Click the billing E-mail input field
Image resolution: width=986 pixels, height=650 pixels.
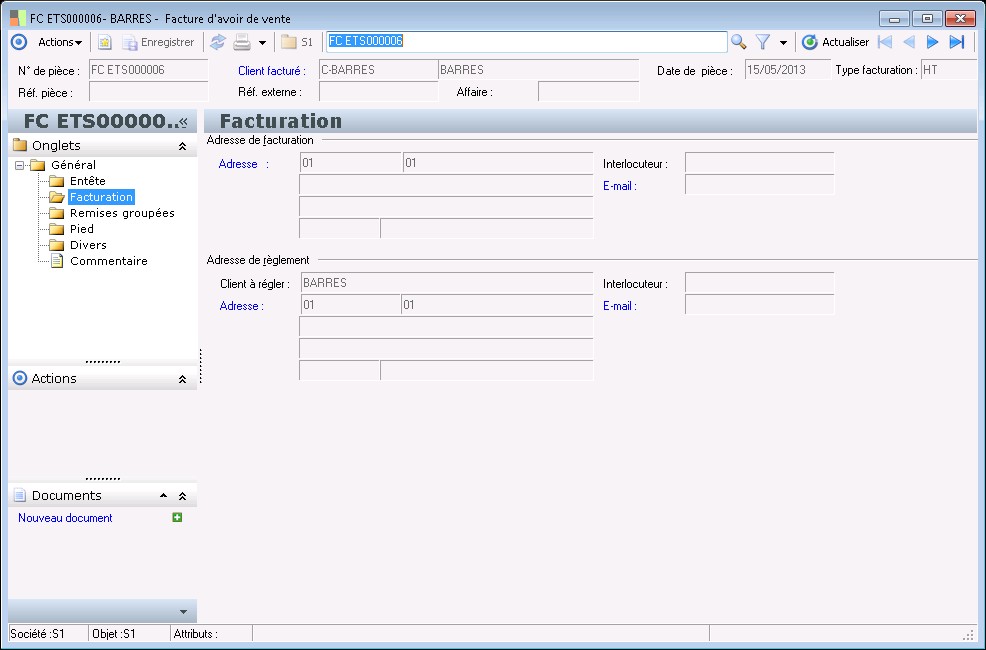point(759,185)
